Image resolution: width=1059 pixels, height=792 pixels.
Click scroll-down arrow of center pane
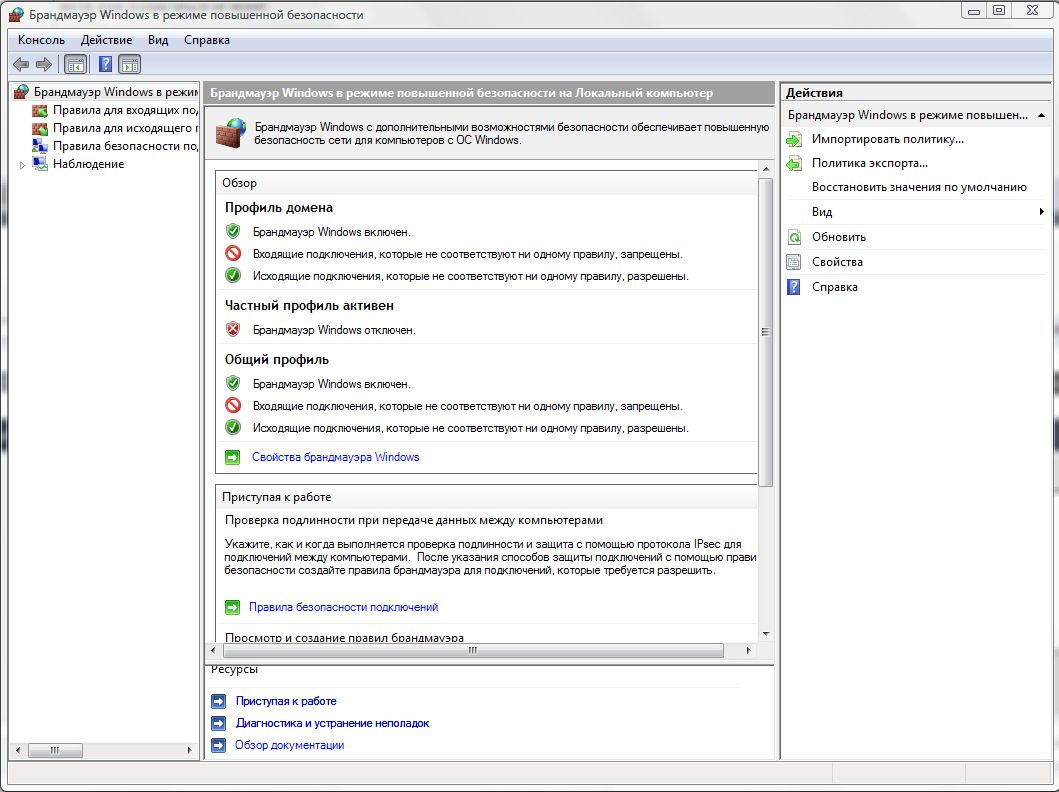tap(766, 633)
